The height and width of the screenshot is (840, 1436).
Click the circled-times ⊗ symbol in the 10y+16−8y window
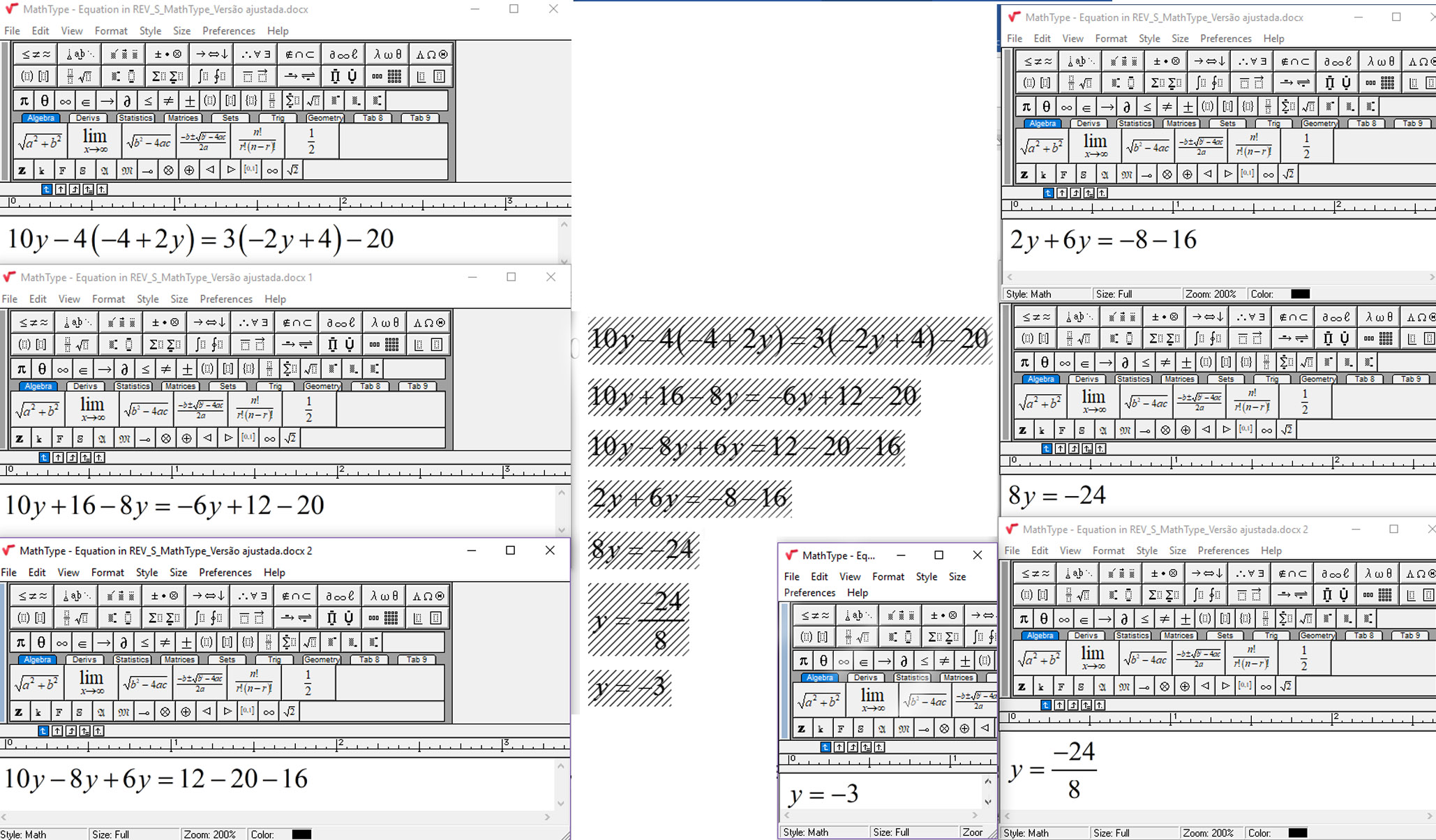coord(165,438)
